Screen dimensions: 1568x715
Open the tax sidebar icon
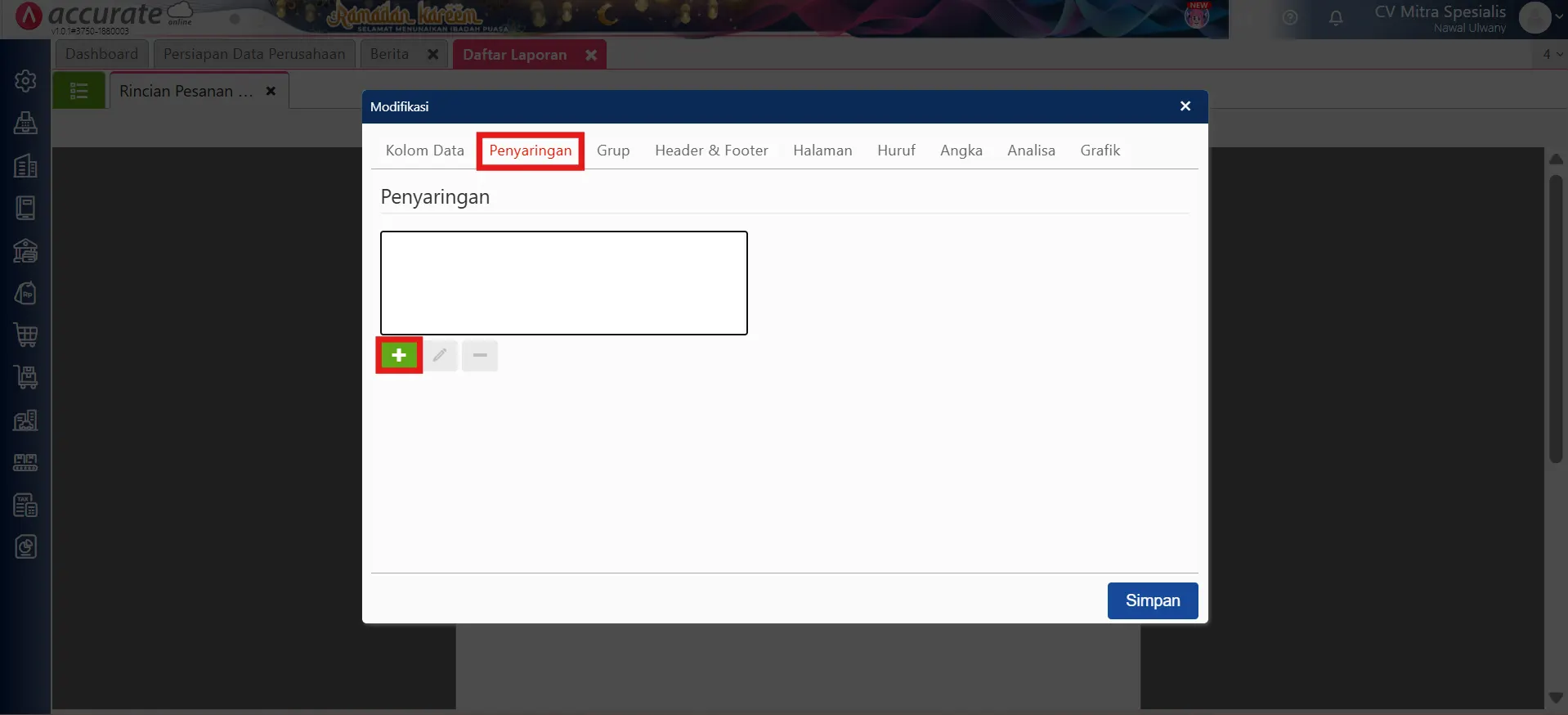coord(25,505)
